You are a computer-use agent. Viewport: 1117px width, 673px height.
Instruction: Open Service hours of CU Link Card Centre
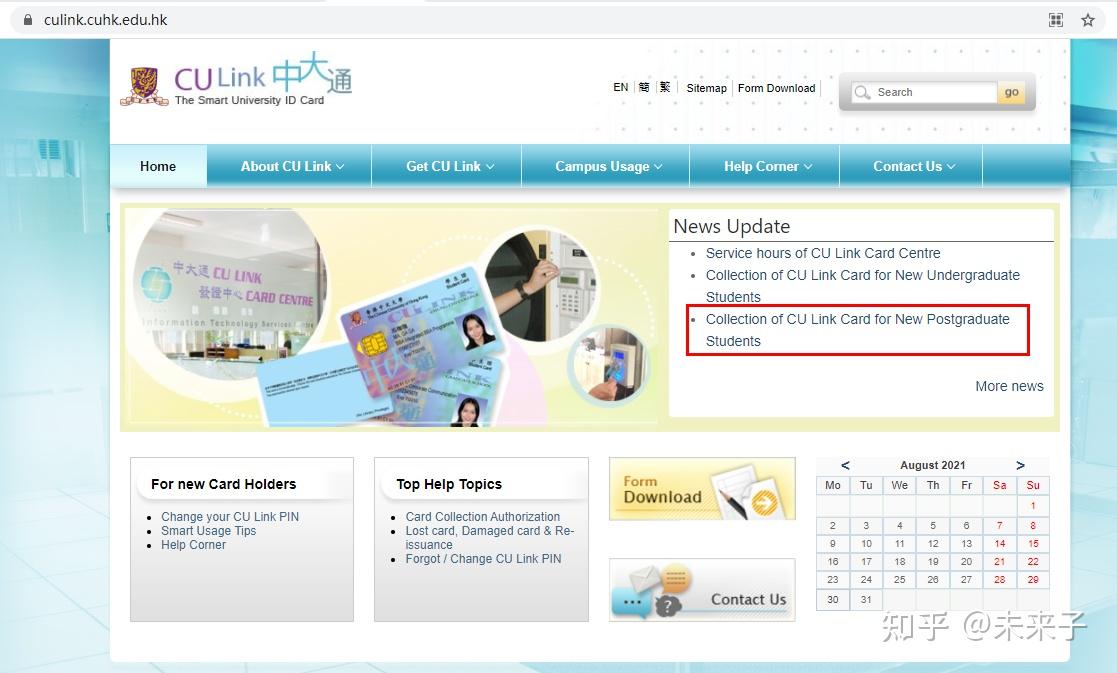pyautogui.click(x=823, y=253)
